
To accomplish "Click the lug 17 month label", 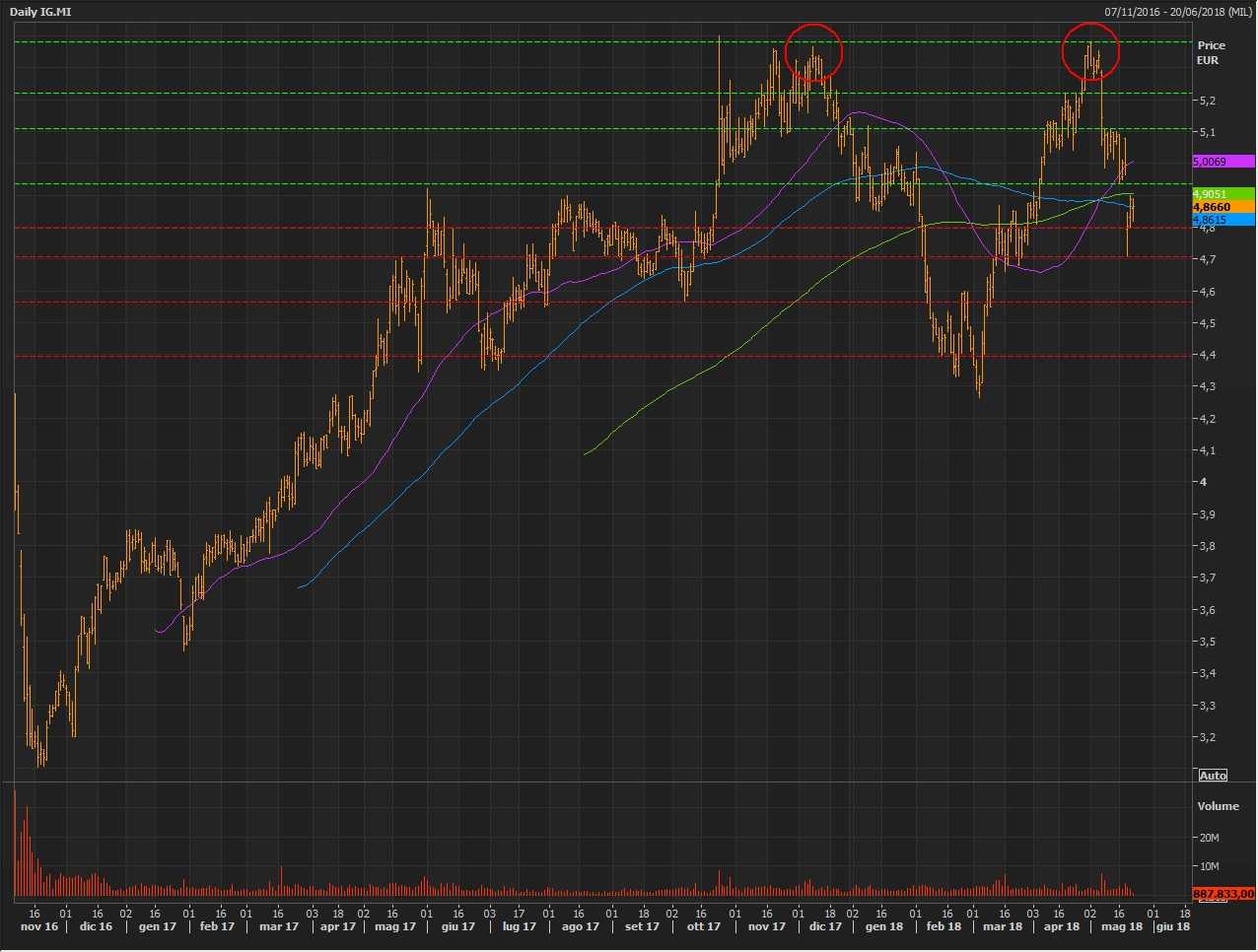I will pos(520,926).
